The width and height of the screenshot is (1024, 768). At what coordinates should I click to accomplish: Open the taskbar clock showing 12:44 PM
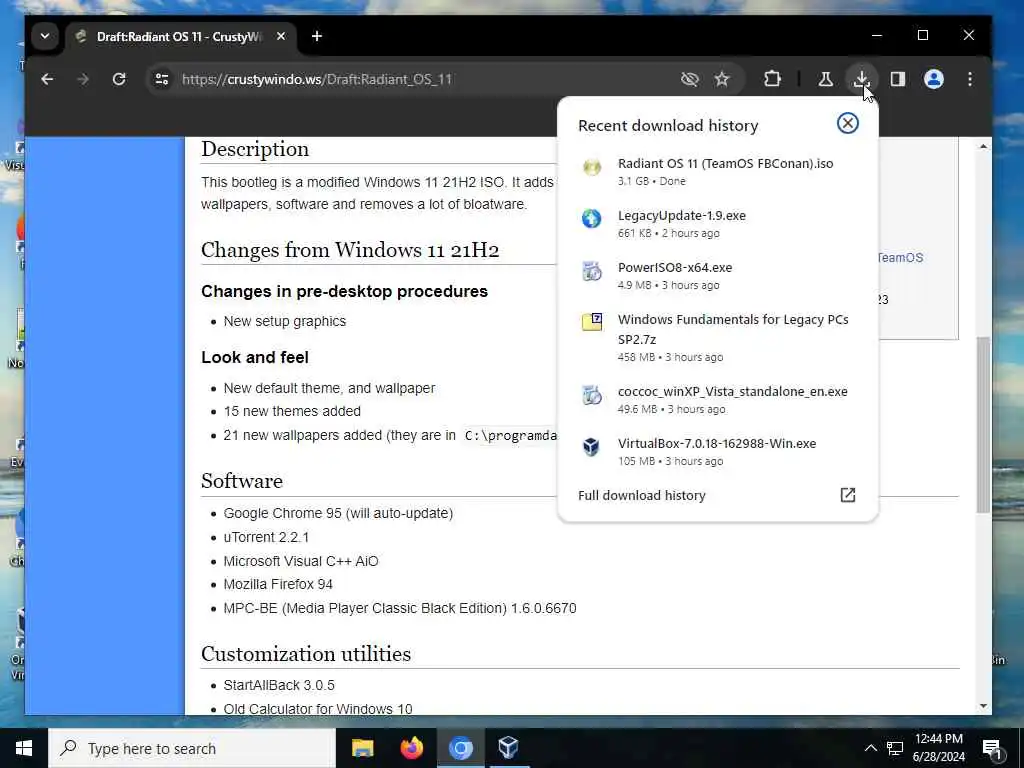click(x=938, y=748)
